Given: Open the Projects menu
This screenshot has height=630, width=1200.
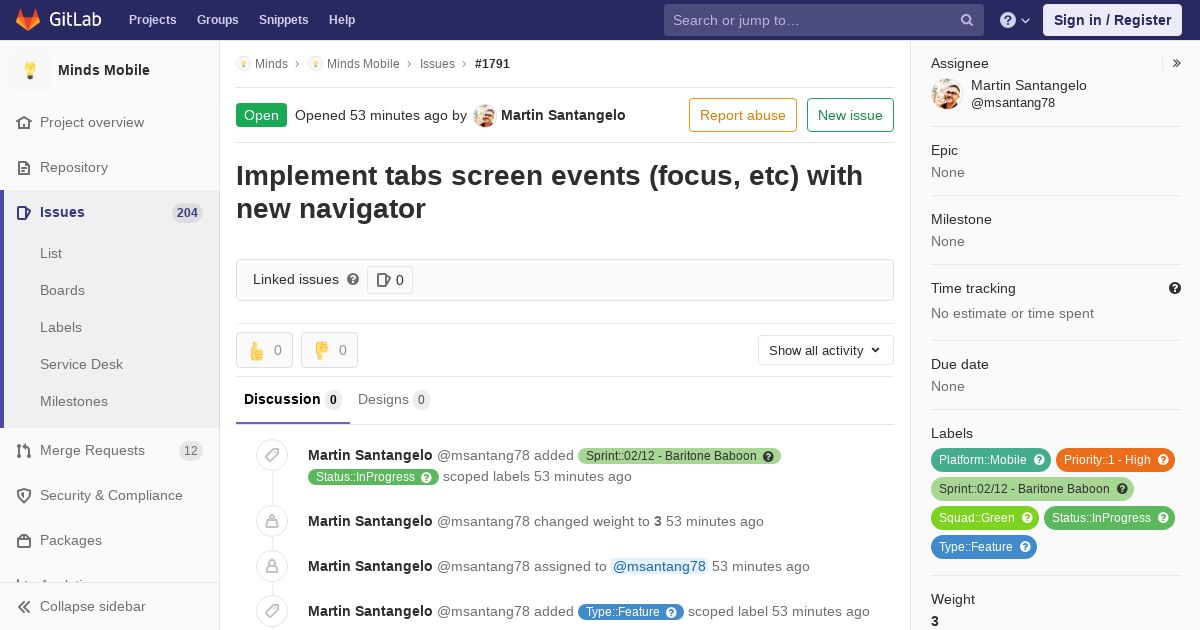Looking at the screenshot, I should click(x=153, y=20).
